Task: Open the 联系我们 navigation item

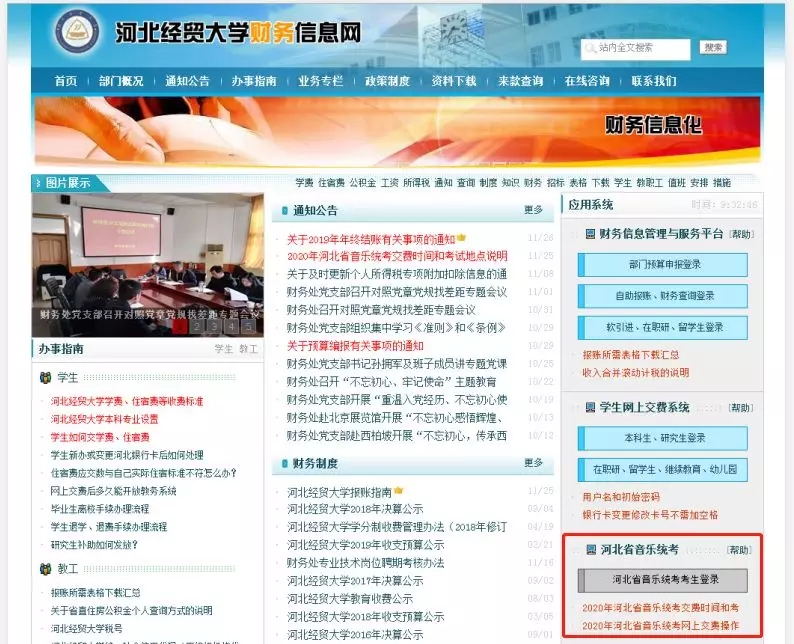Action: pos(654,81)
